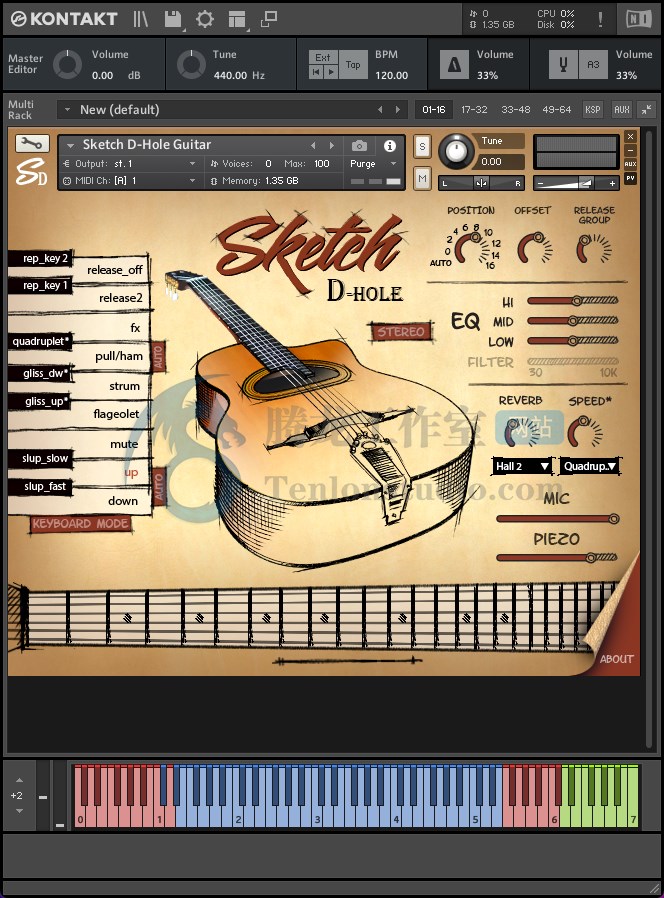Remove the instrument with X button
The height and width of the screenshot is (898, 664).
click(x=630, y=136)
